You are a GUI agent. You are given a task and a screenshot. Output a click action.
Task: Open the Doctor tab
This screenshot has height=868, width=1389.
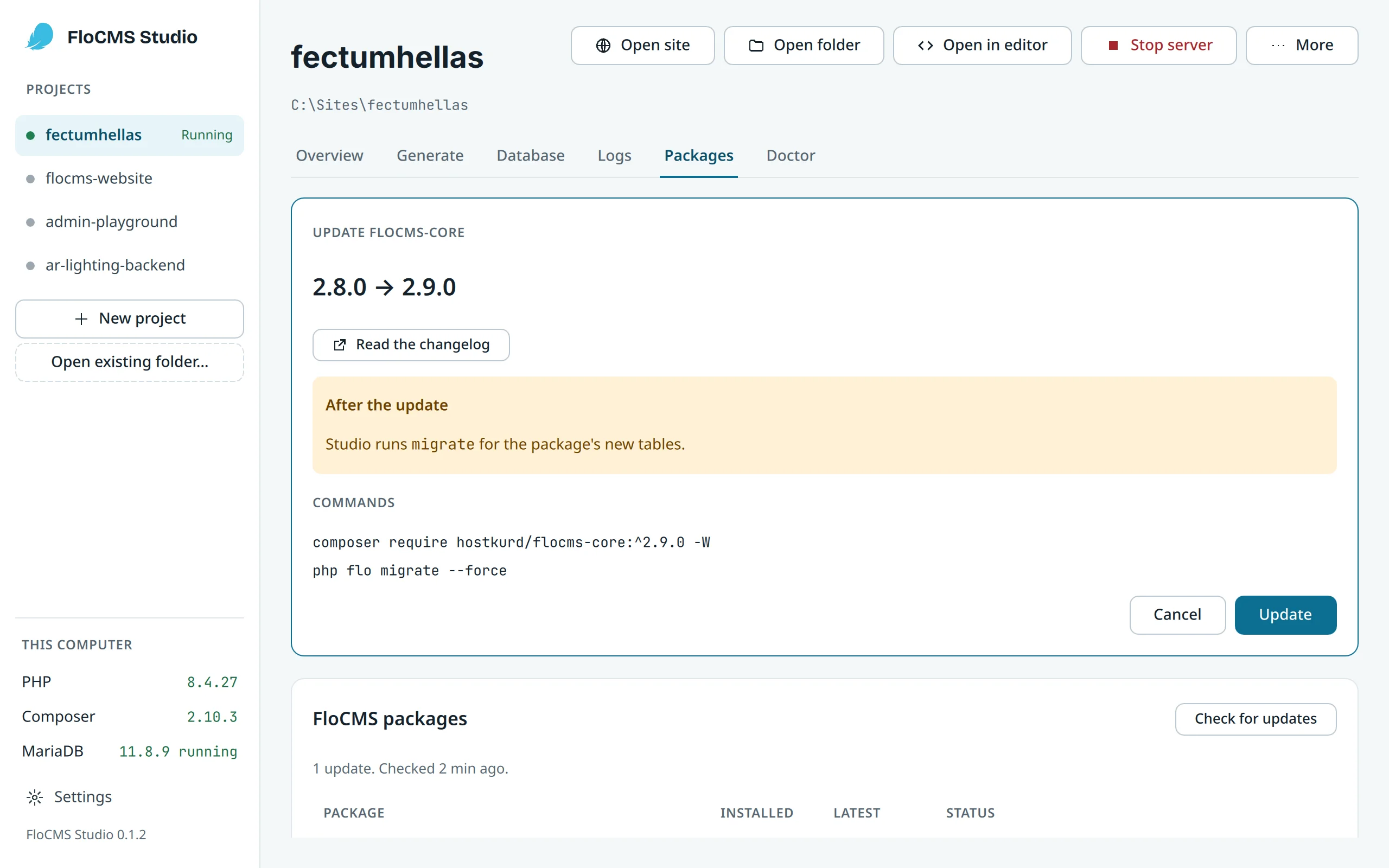pyautogui.click(x=791, y=156)
